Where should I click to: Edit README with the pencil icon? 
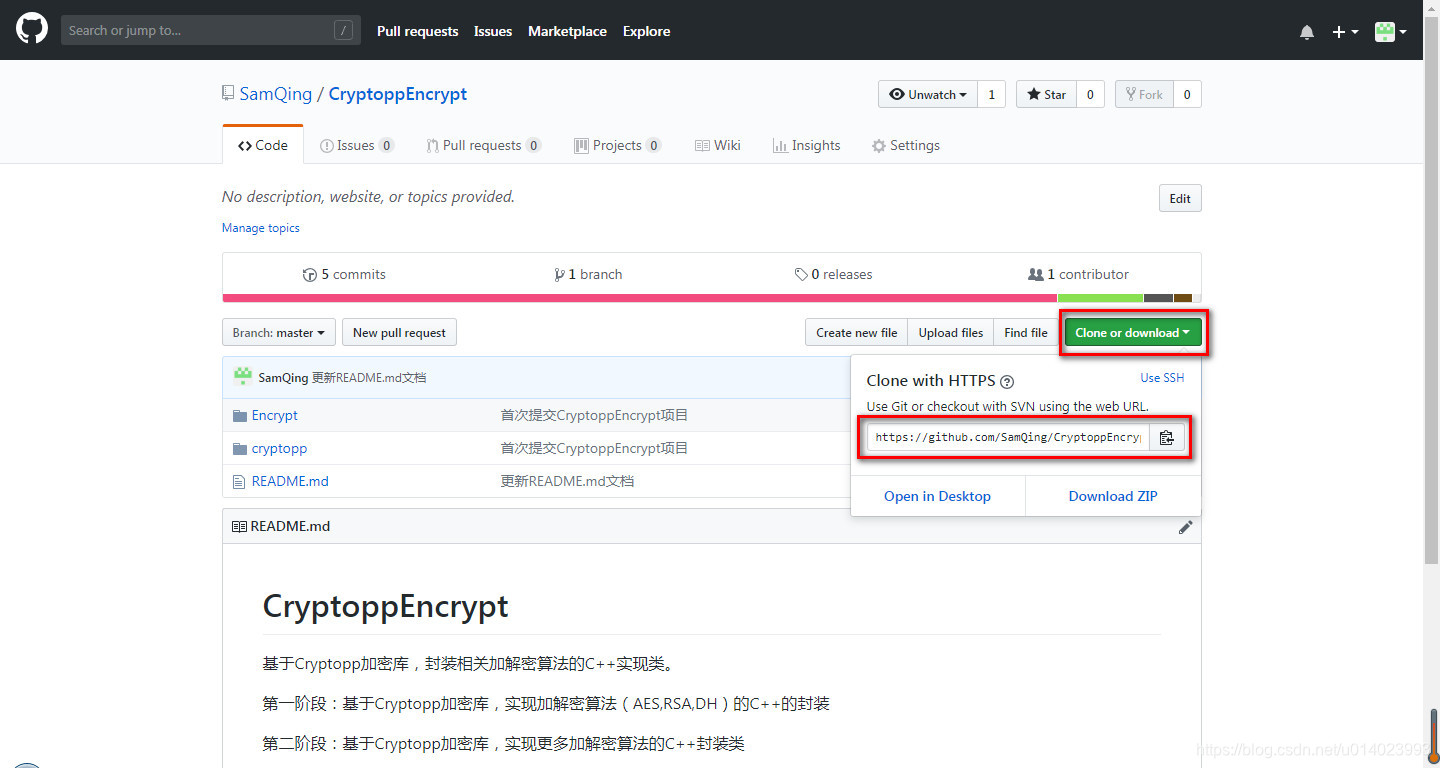click(1186, 526)
